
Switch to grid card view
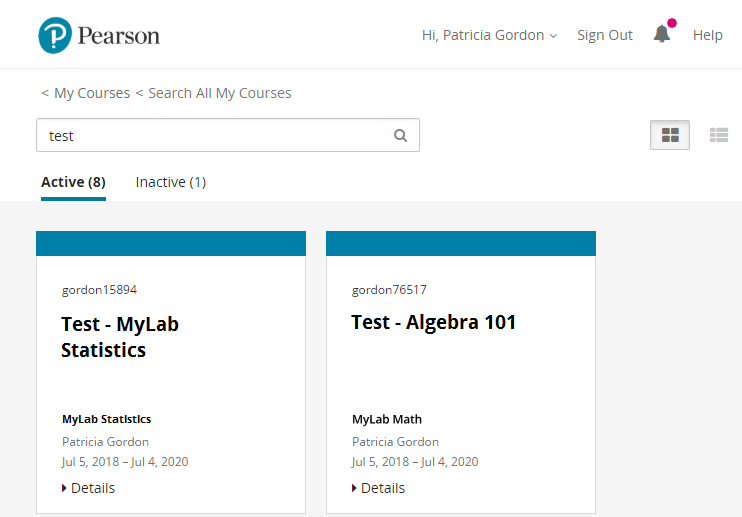670,135
